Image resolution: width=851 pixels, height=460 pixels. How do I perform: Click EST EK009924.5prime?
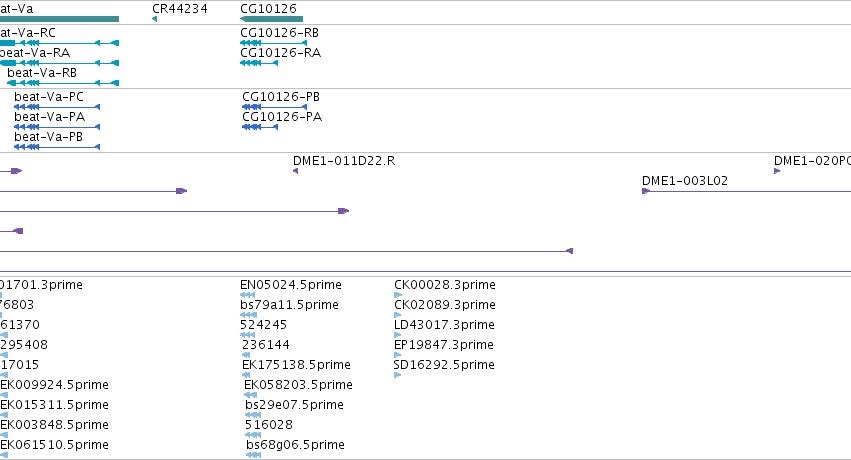[x=54, y=385]
